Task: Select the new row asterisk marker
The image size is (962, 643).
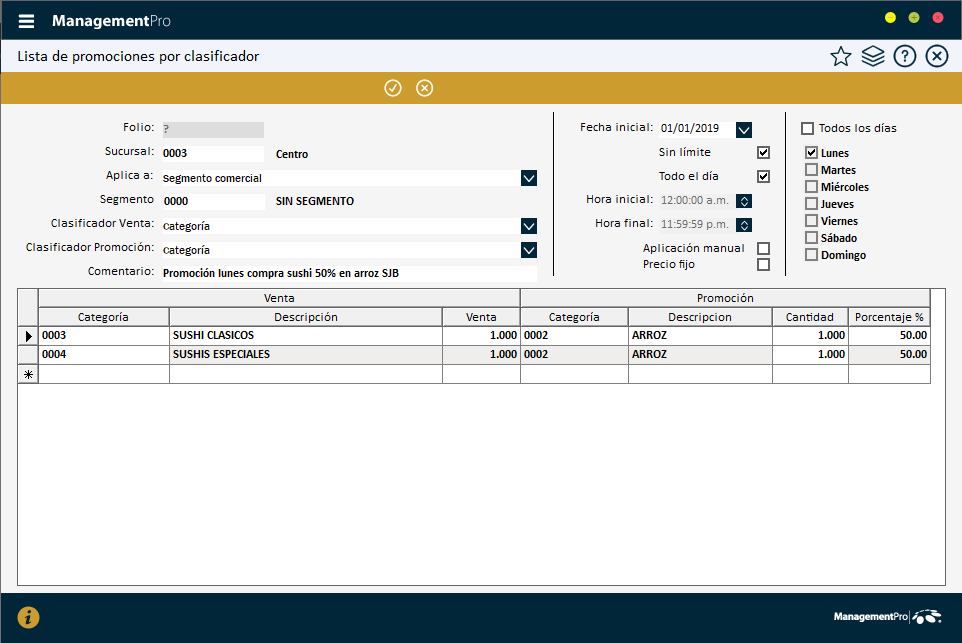Action: tap(28, 374)
